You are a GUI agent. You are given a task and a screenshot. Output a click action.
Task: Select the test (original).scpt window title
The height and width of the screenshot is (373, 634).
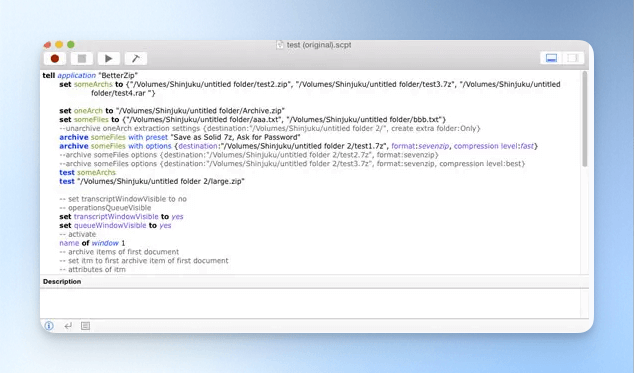(319, 45)
